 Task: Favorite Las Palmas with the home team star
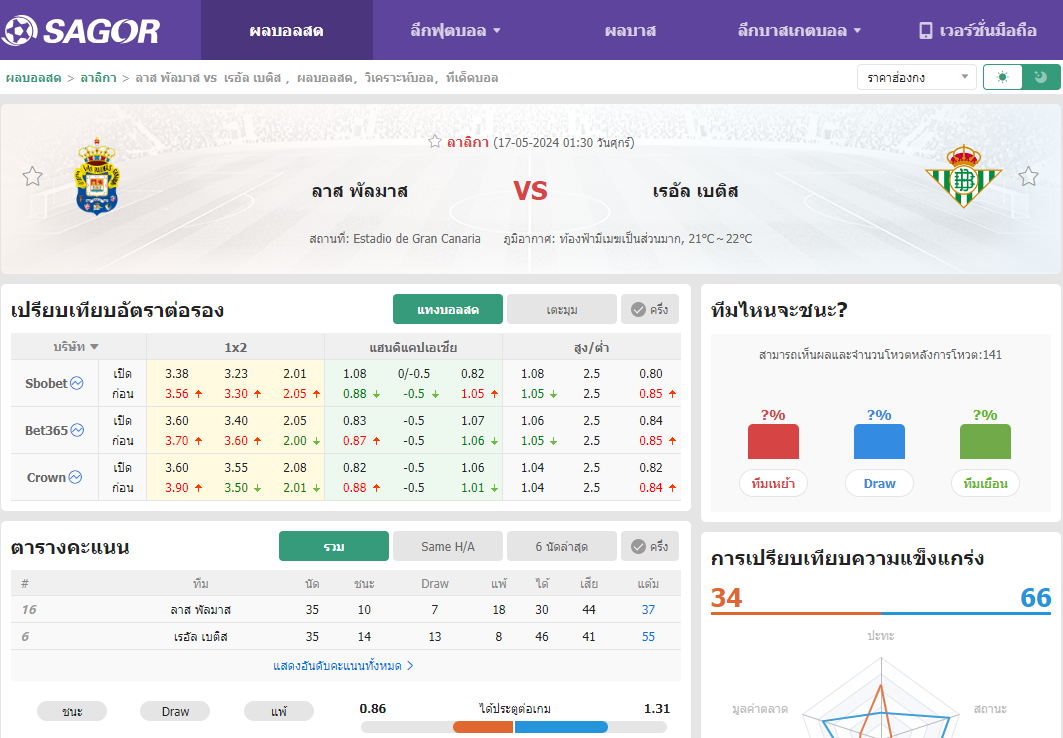pyautogui.click(x=33, y=177)
